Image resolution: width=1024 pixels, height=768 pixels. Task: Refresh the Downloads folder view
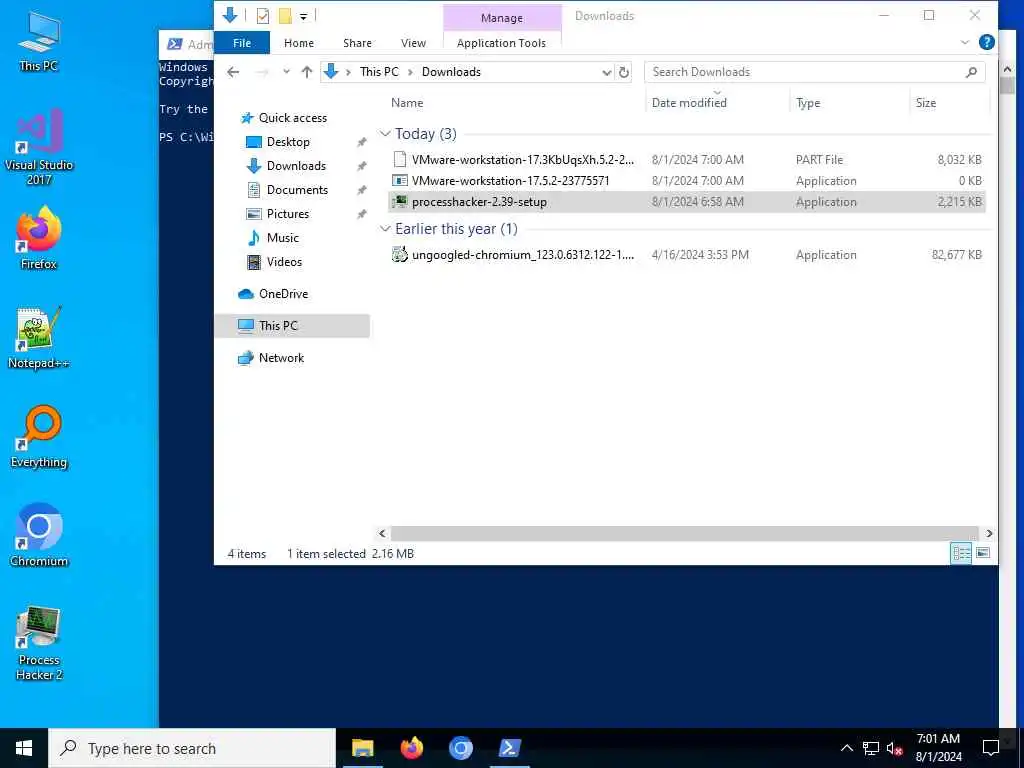(624, 72)
